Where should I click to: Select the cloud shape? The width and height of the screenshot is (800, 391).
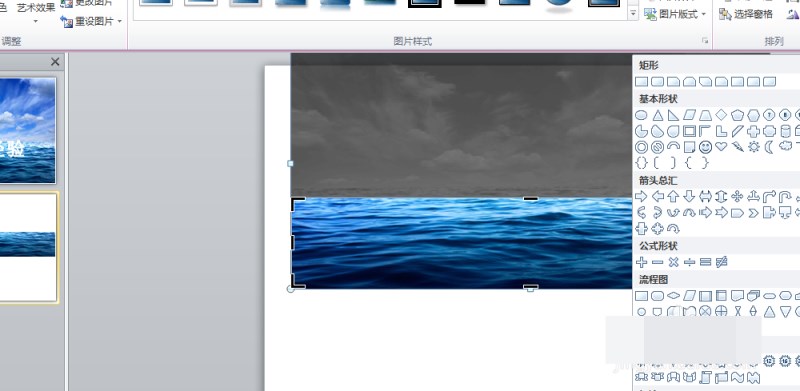[785, 147]
